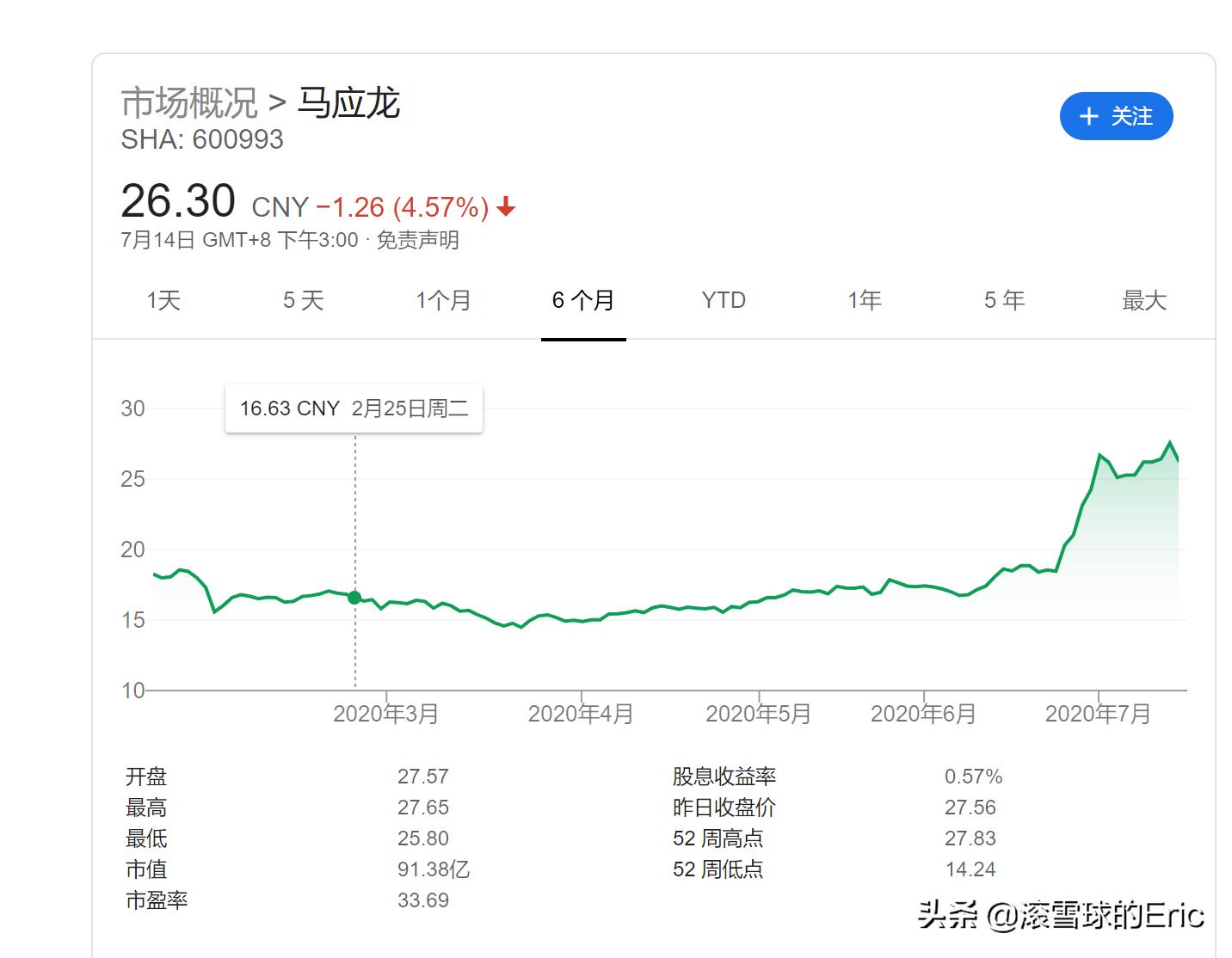Click the 市盈率 value 33.69

point(423,900)
